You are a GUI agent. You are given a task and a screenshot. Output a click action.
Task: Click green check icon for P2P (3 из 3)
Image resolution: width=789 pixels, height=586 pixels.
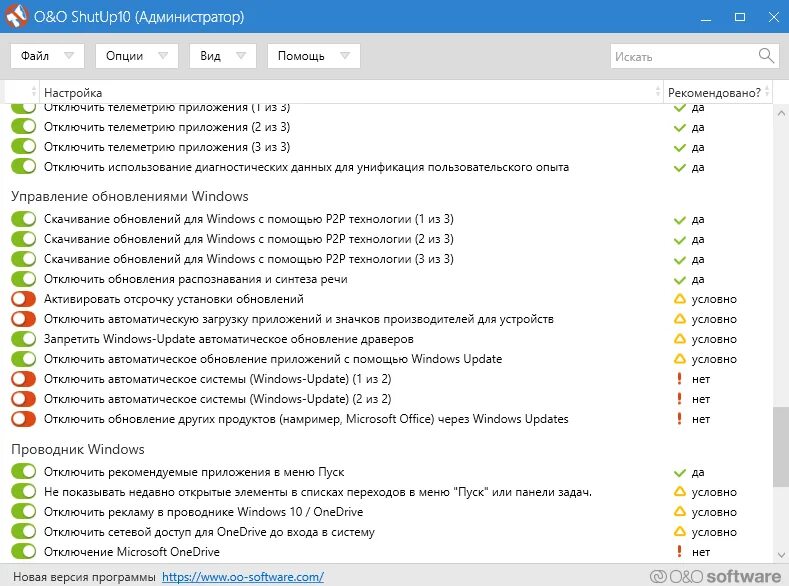click(x=680, y=260)
